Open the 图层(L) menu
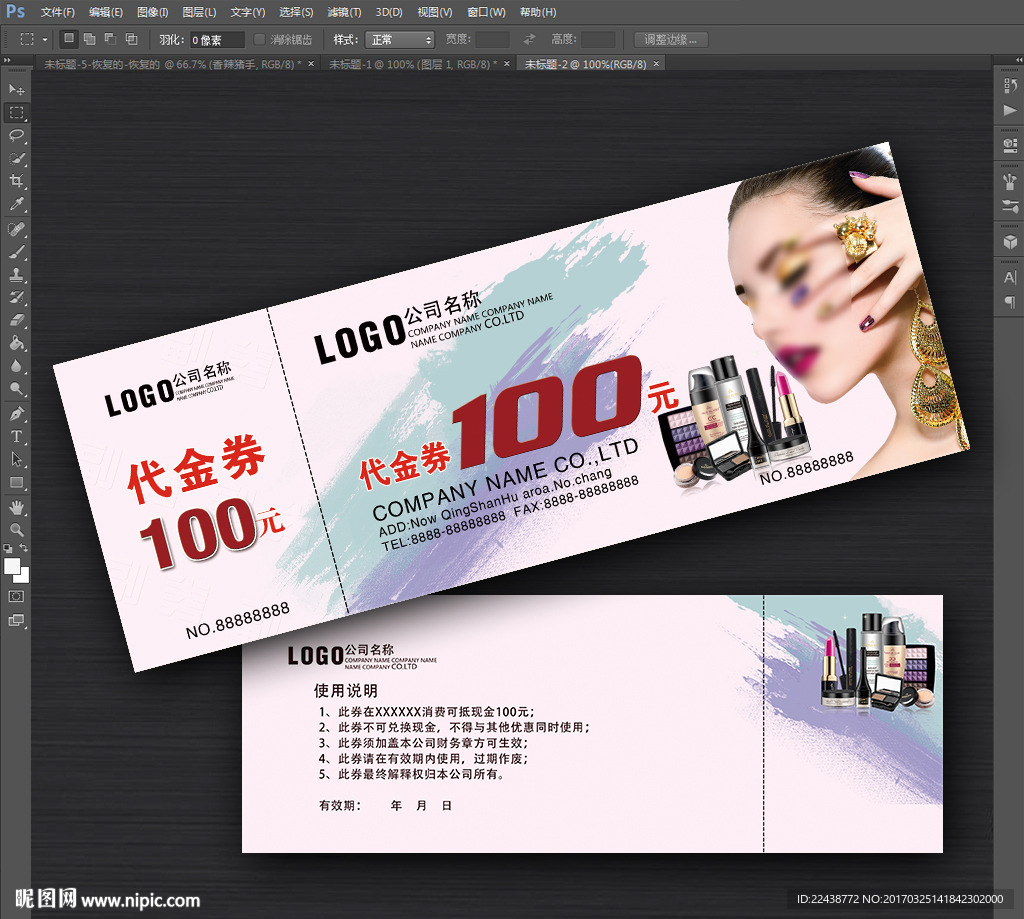Screen dimensions: 1024x919 [x=199, y=12]
